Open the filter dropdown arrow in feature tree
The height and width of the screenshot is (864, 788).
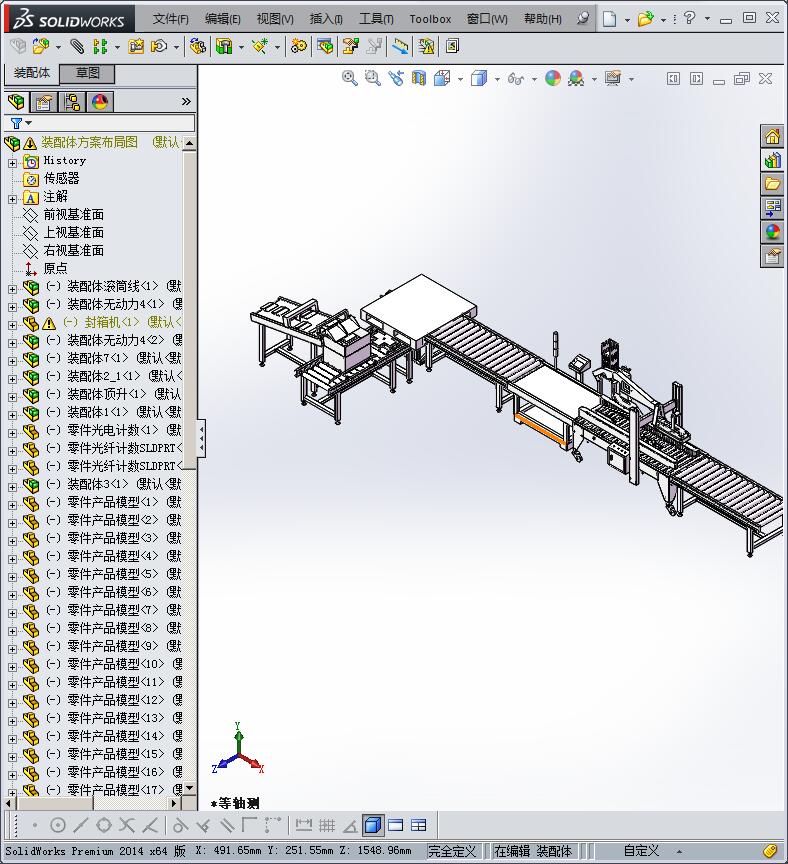pyautogui.click(x=29, y=123)
